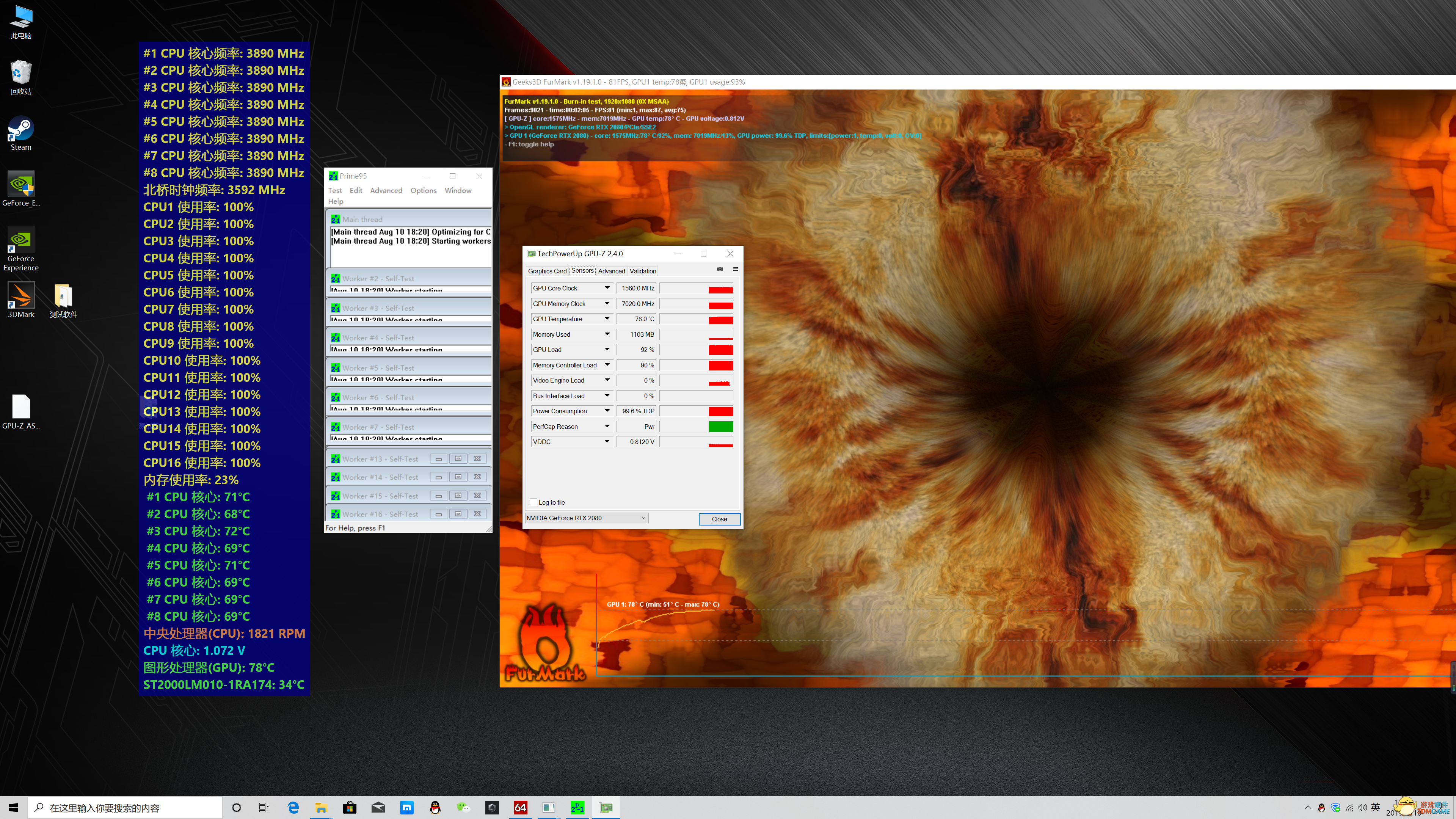This screenshot has height=819, width=1456.
Task: Click the AIDA64 taskbar icon
Action: (520, 808)
